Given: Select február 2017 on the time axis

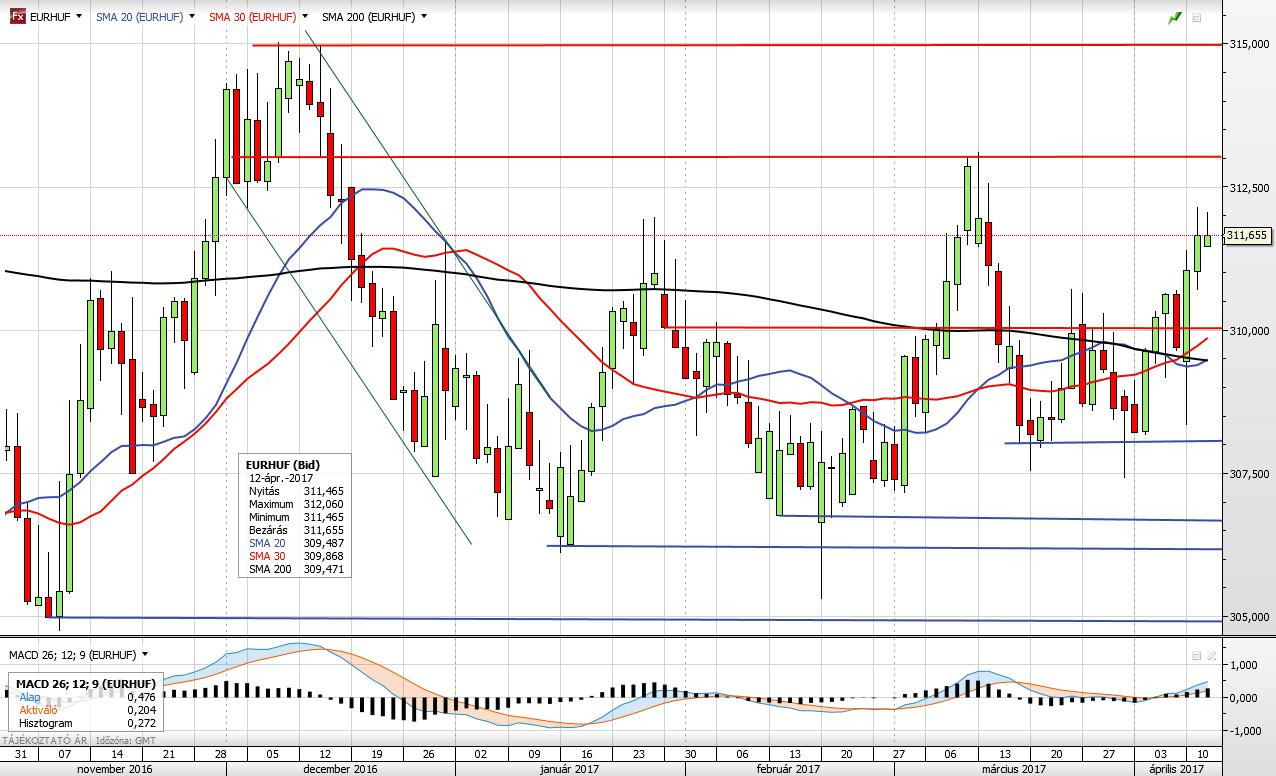Looking at the screenshot, I should (x=789, y=769).
